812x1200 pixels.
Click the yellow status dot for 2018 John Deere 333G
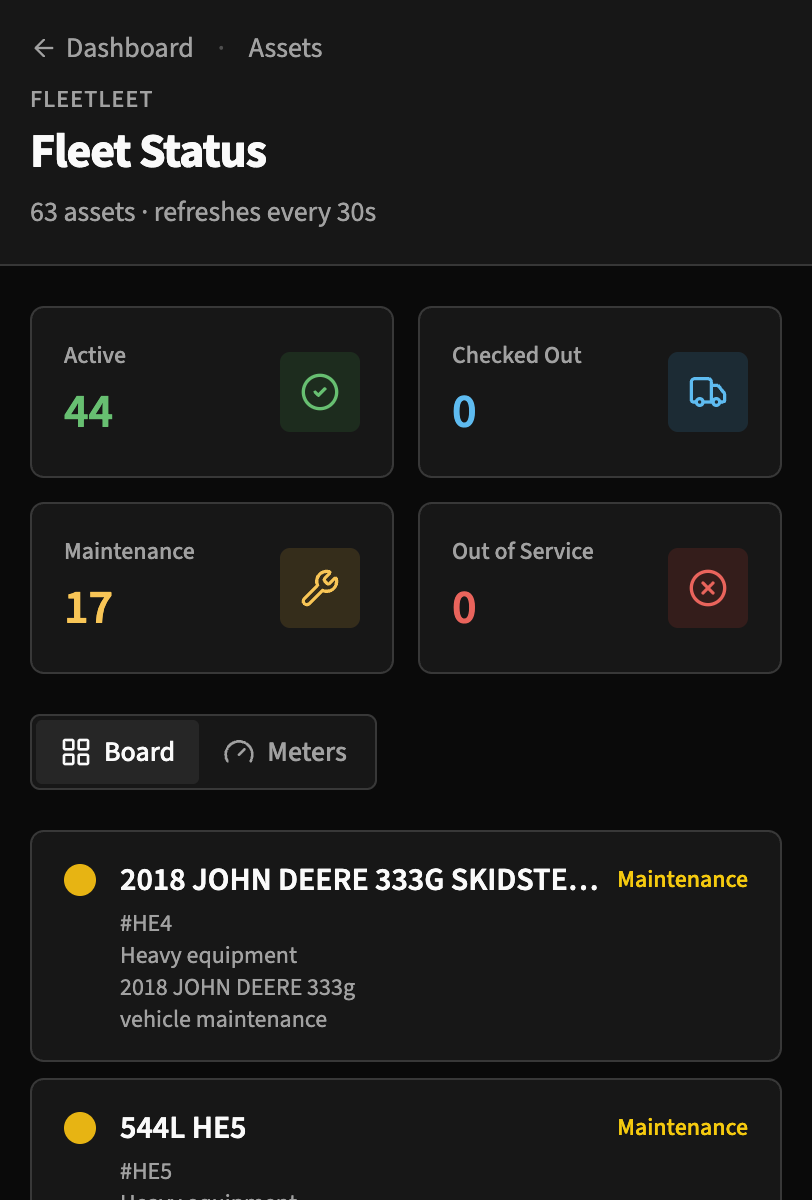pos(80,880)
